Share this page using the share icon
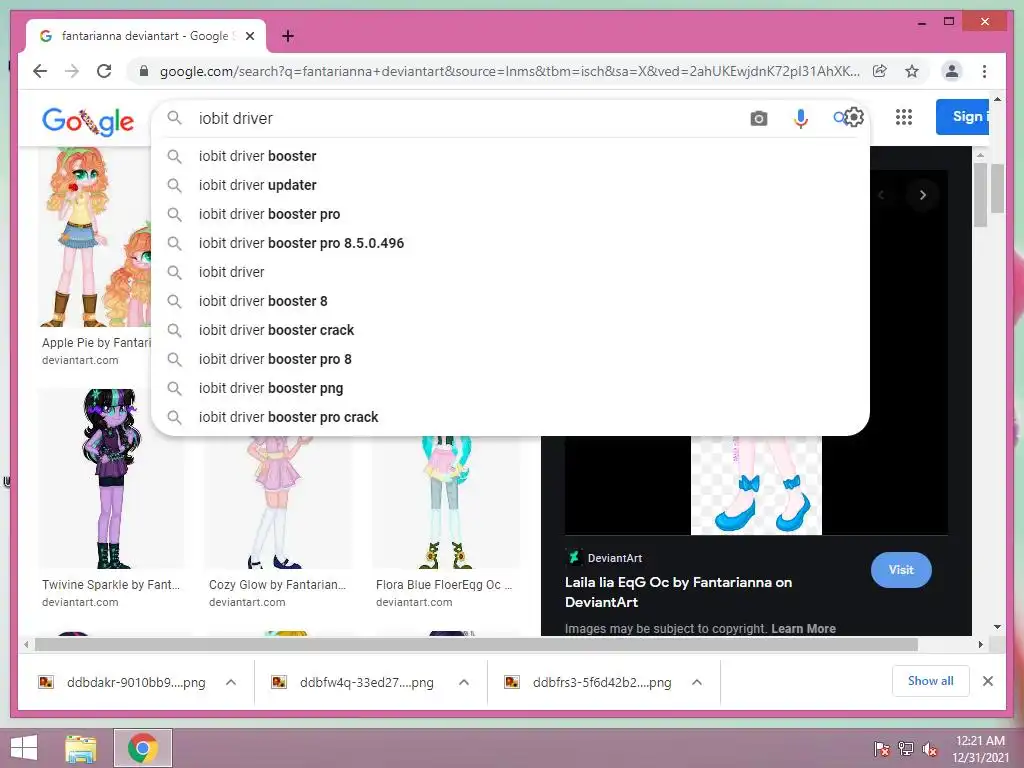This screenshot has width=1024, height=768. pyautogui.click(x=880, y=71)
